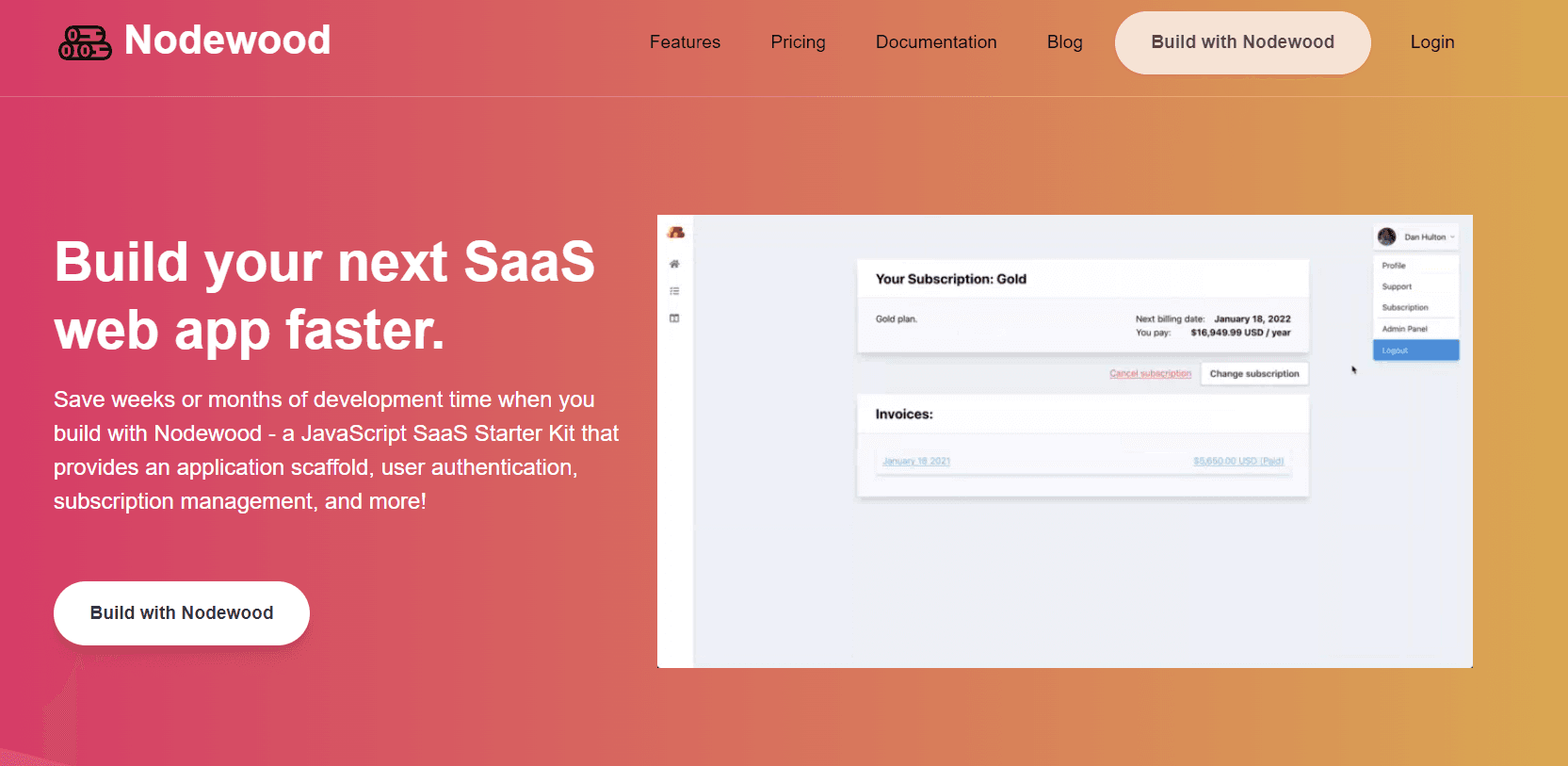The width and height of the screenshot is (1568, 766).
Task: Click the Nodewood brand name text
Action: [x=227, y=41]
